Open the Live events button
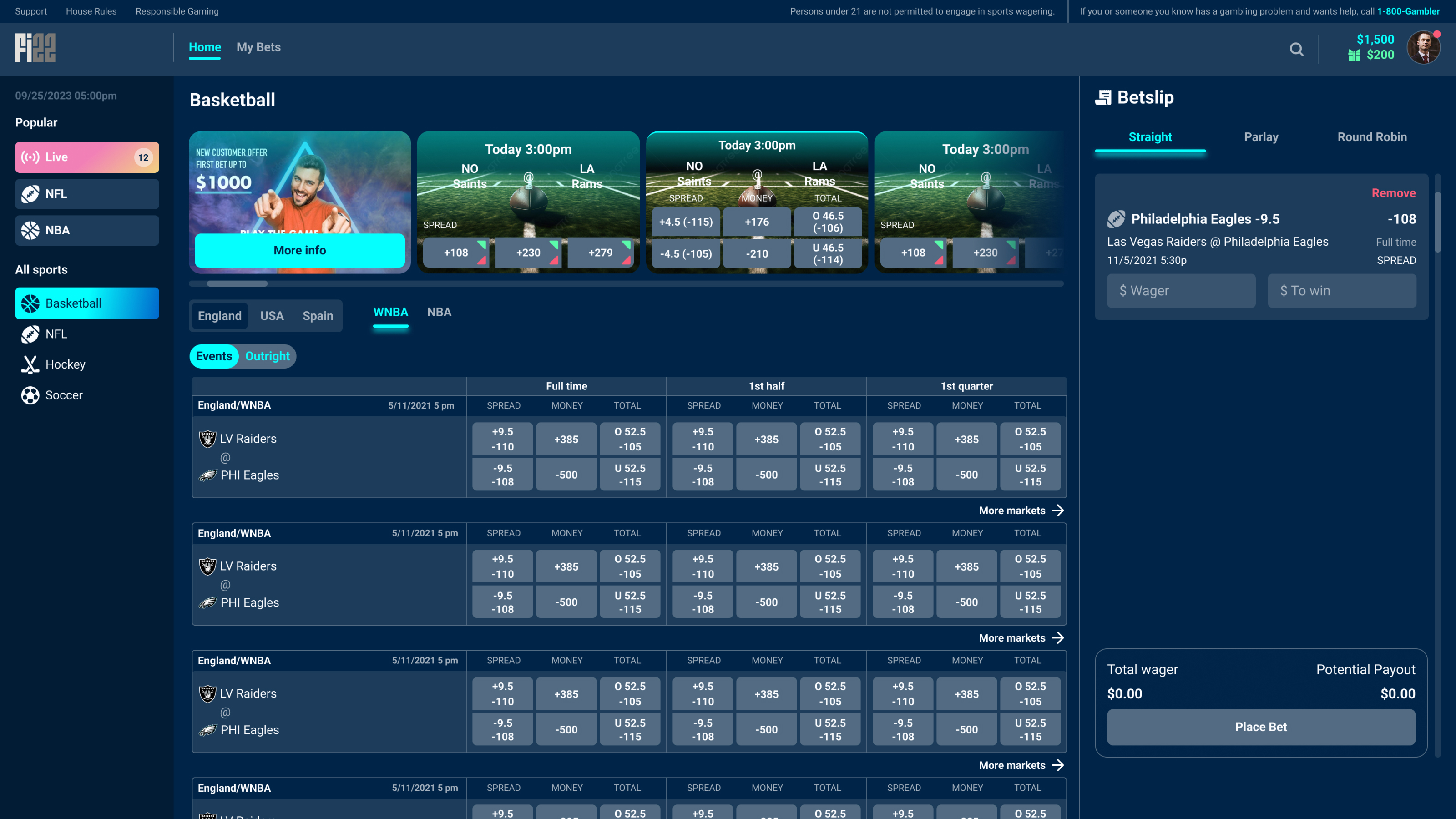The image size is (1456, 819). tap(87, 157)
